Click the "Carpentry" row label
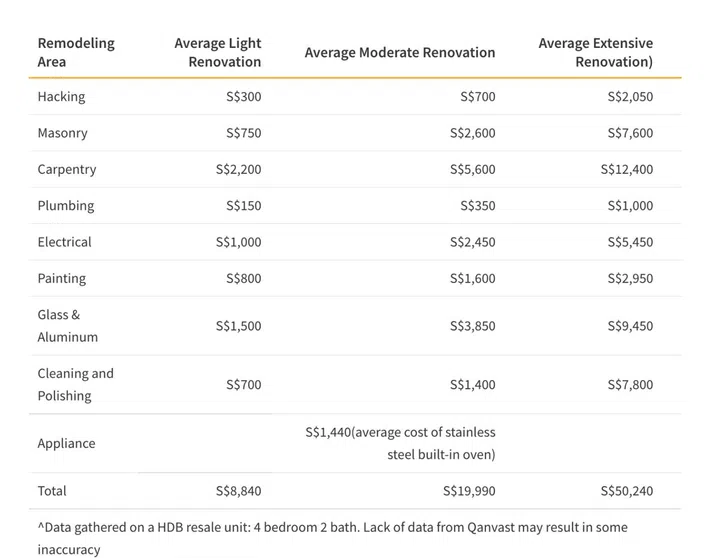 [67, 169]
